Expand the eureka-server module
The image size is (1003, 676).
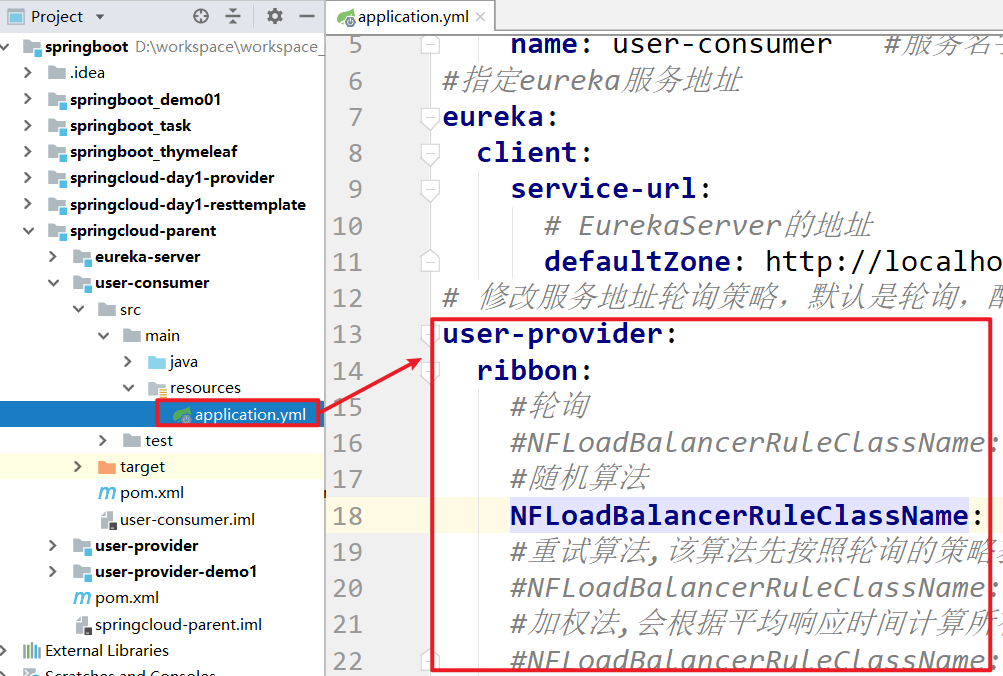[54, 257]
